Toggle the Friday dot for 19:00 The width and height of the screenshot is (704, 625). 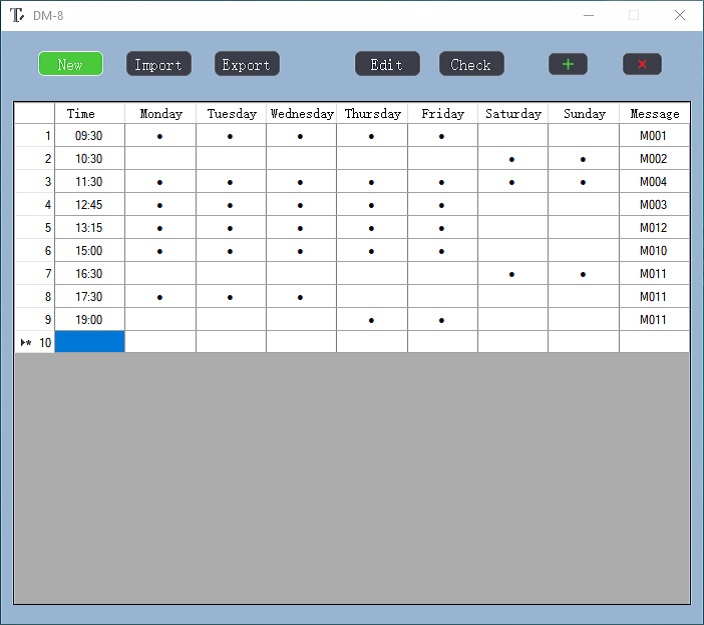442,320
